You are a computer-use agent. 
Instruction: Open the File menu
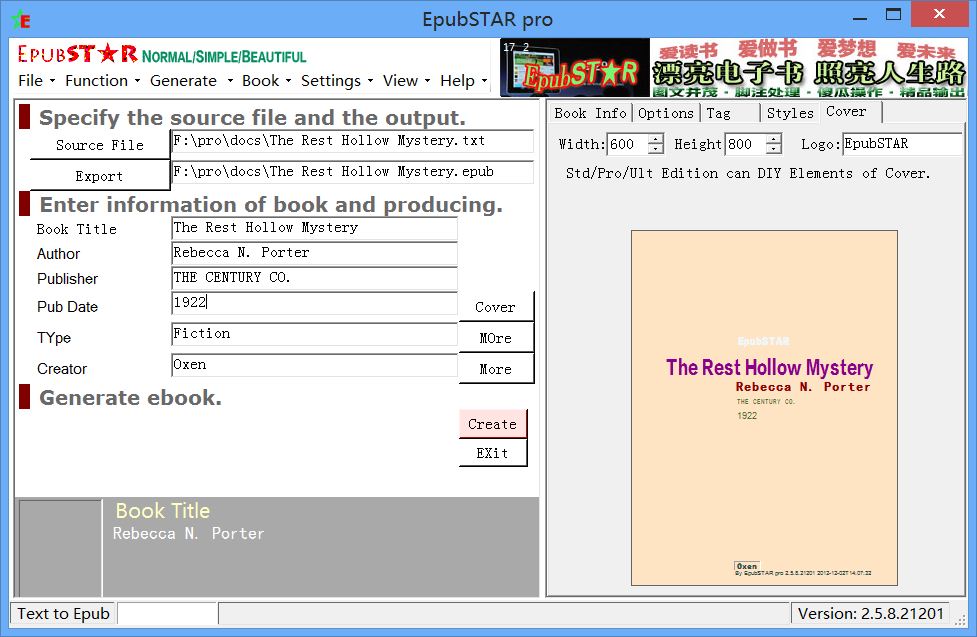[36, 81]
